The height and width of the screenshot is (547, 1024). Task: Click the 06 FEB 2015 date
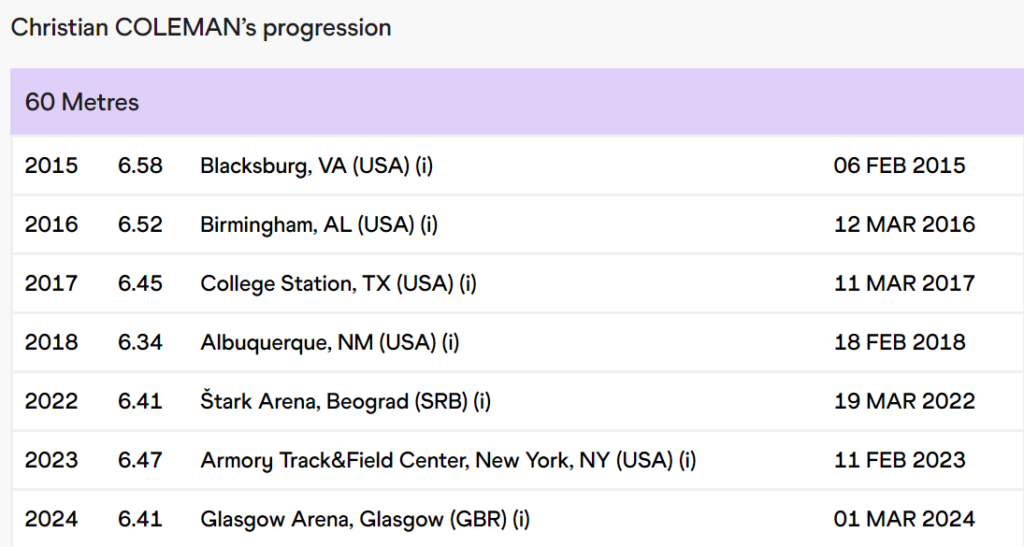899,166
